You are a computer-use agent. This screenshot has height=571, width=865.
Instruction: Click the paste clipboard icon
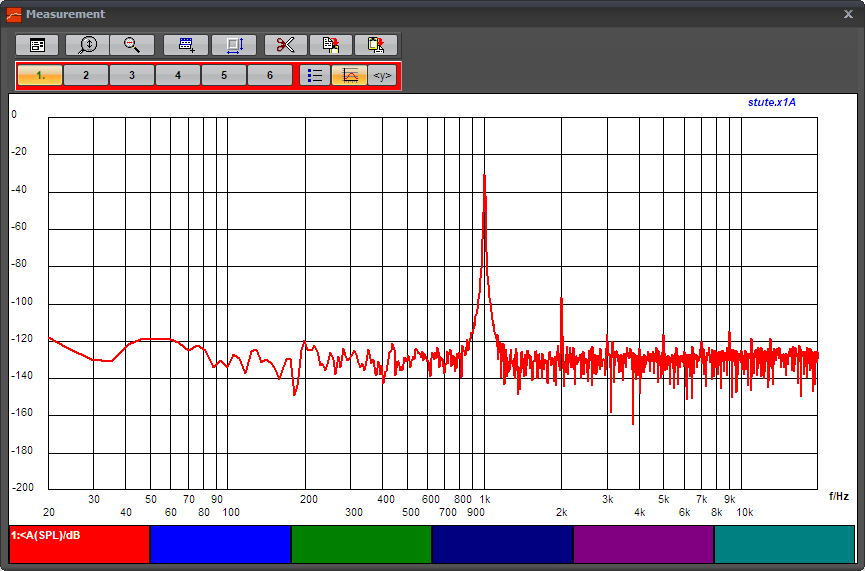point(376,45)
